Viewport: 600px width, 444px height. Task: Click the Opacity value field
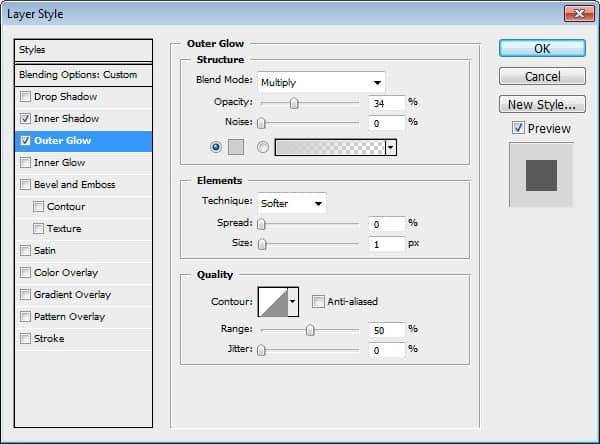click(x=386, y=103)
